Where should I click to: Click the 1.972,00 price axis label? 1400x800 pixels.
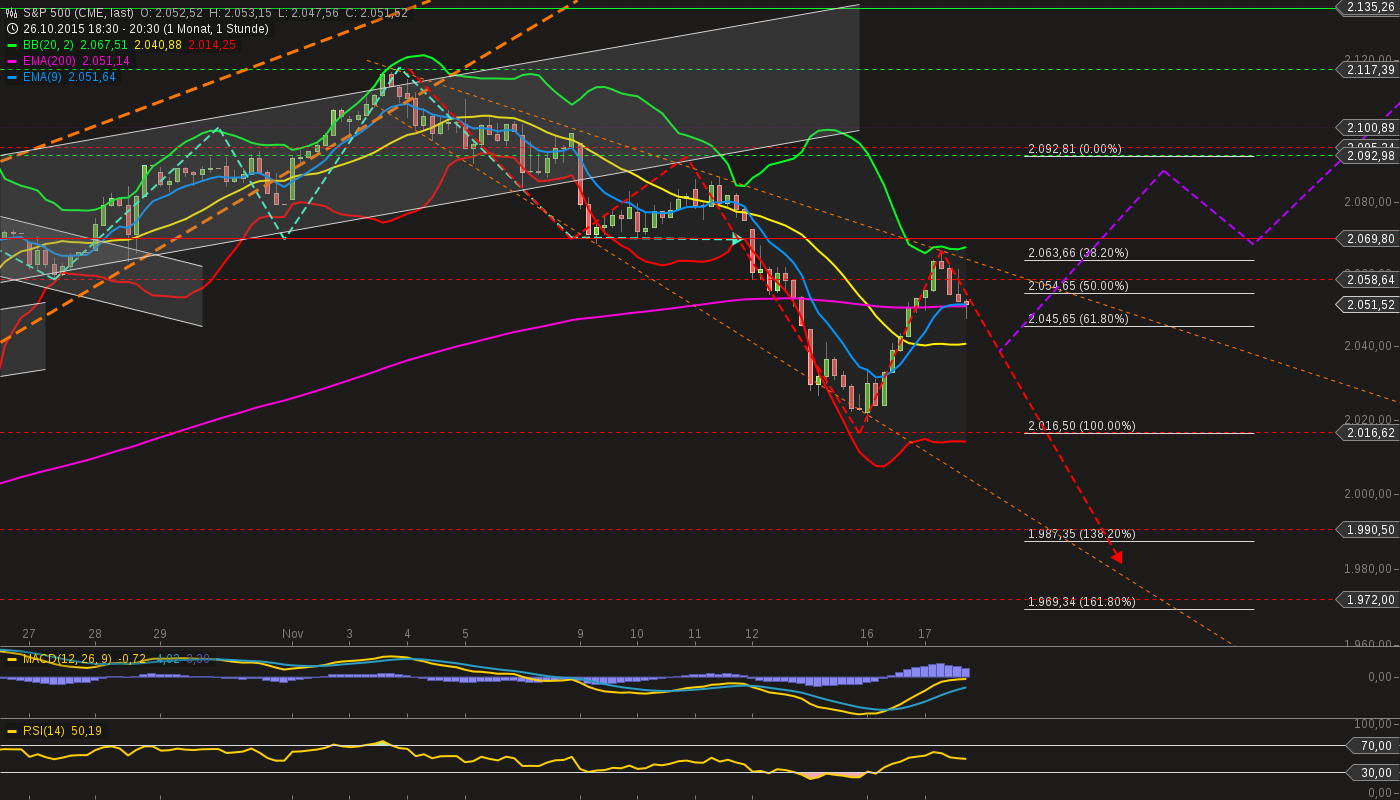1366,600
